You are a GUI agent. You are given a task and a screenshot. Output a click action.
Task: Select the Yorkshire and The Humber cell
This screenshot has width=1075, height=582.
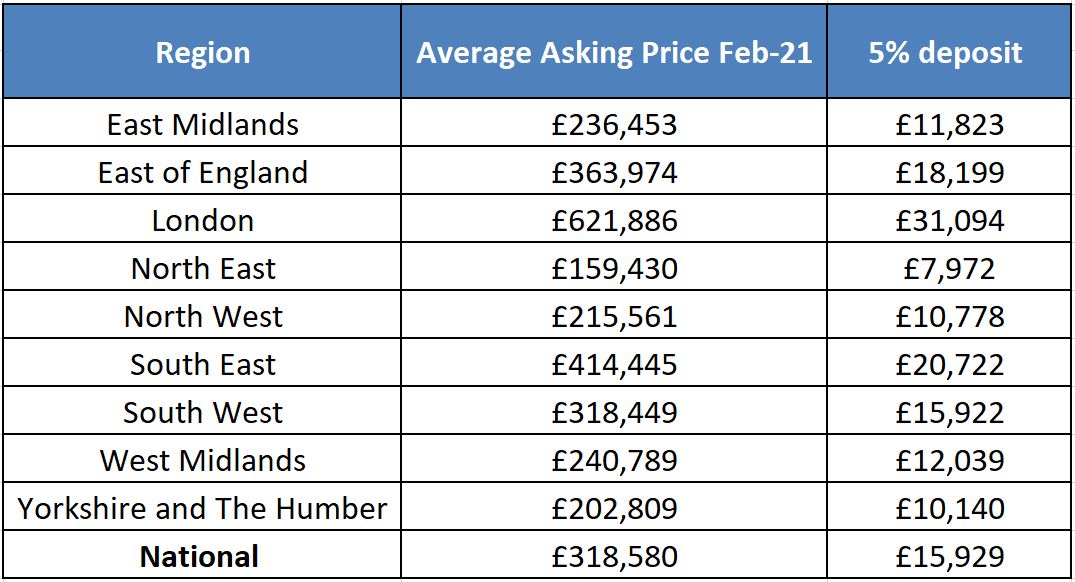click(x=203, y=509)
